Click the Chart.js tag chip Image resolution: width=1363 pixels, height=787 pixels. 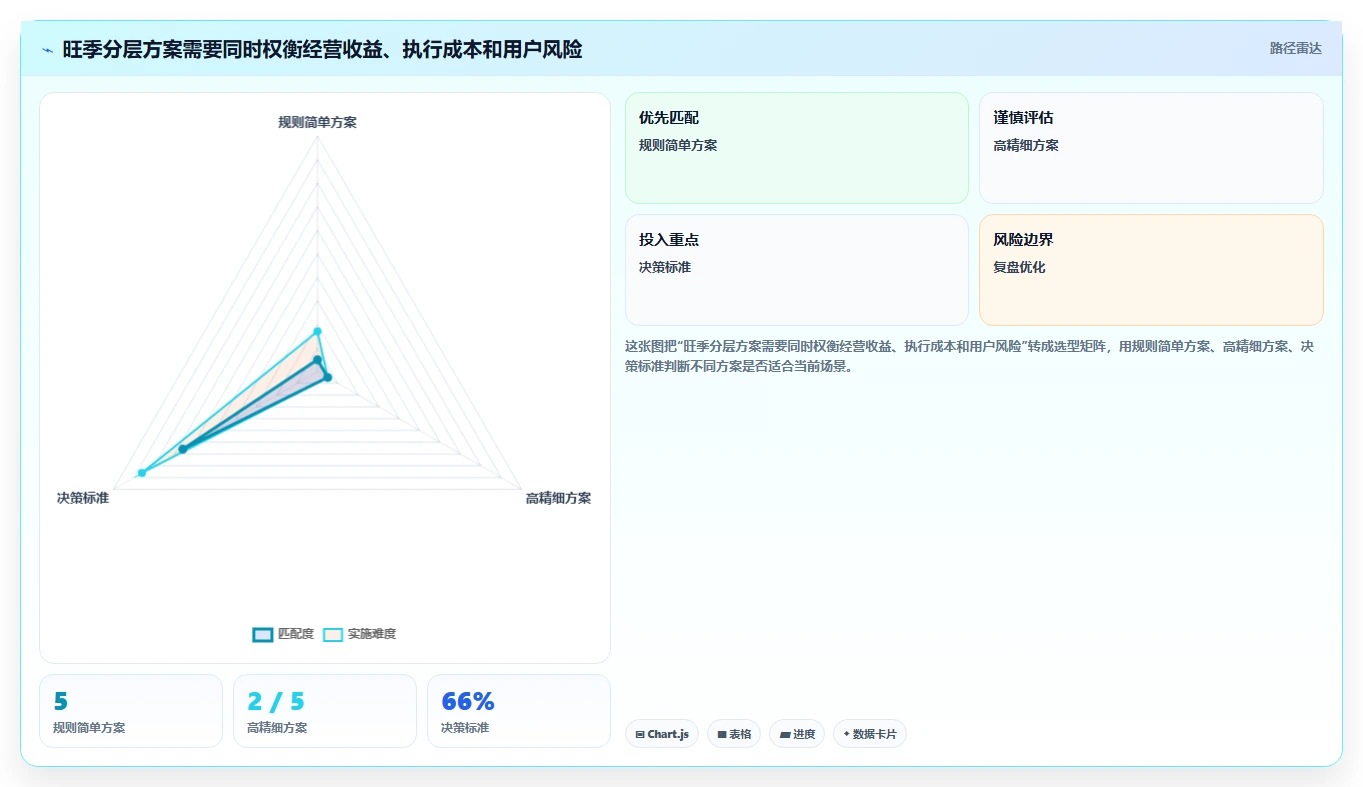pyautogui.click(x=661, y=734)
